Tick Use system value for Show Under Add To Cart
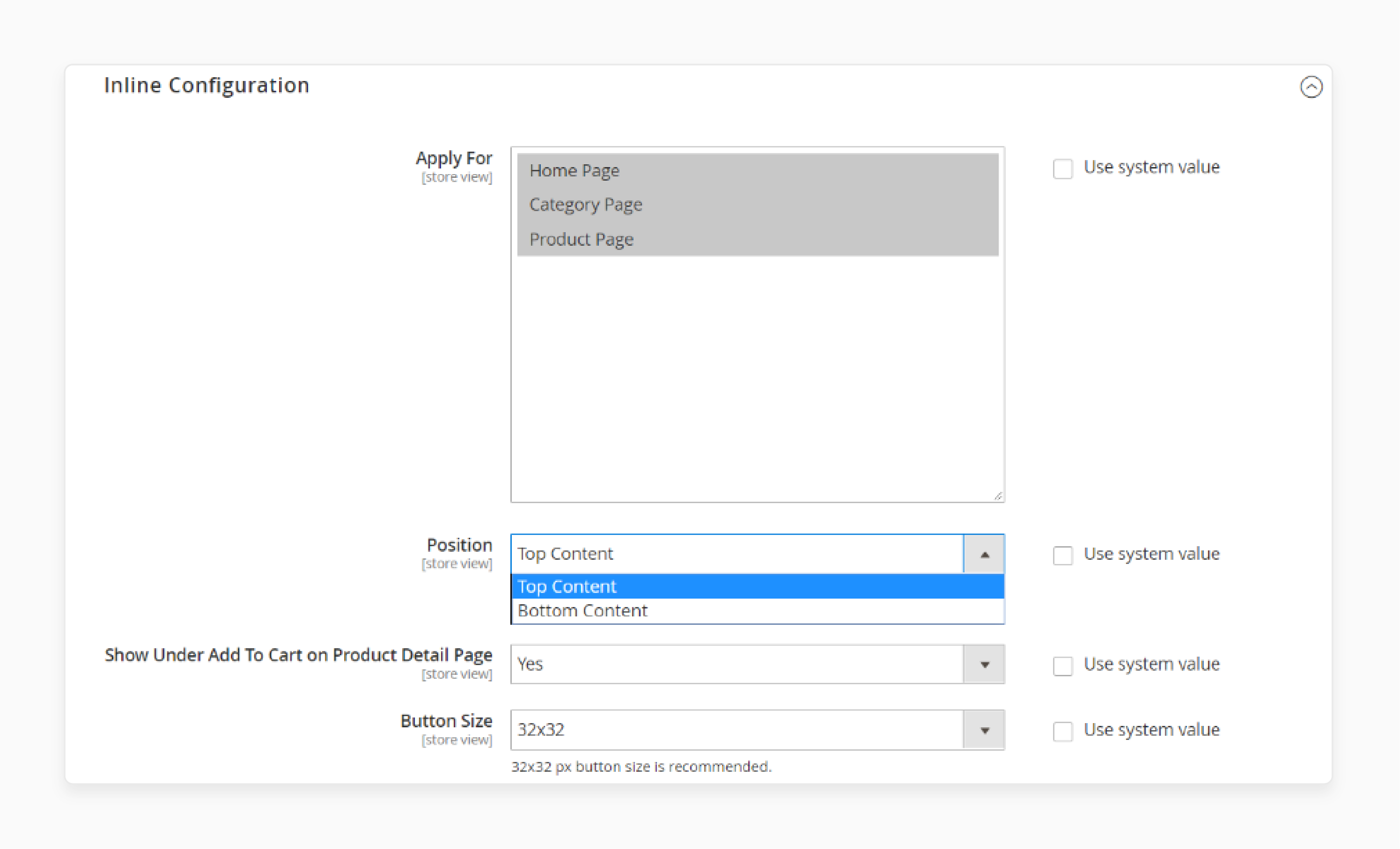The height and width of the screenshot is (849, 1400). coord(1062,666)
